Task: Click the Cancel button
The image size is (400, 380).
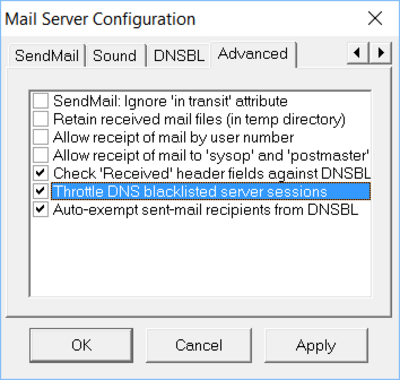Action: tap(199, 345)
